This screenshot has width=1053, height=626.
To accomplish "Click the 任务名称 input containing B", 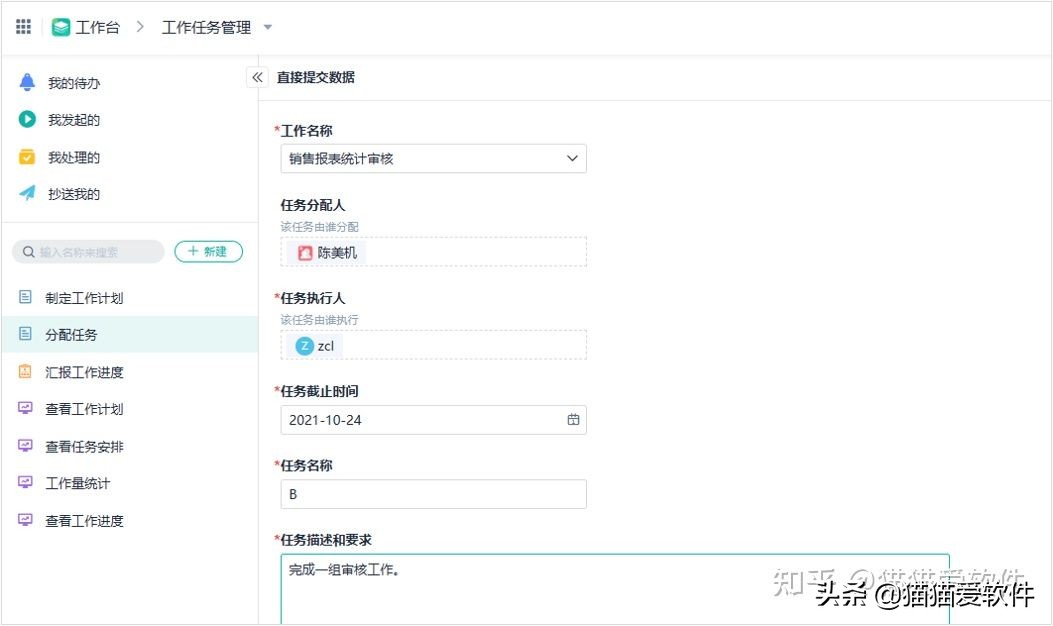I will pos(432,493).
